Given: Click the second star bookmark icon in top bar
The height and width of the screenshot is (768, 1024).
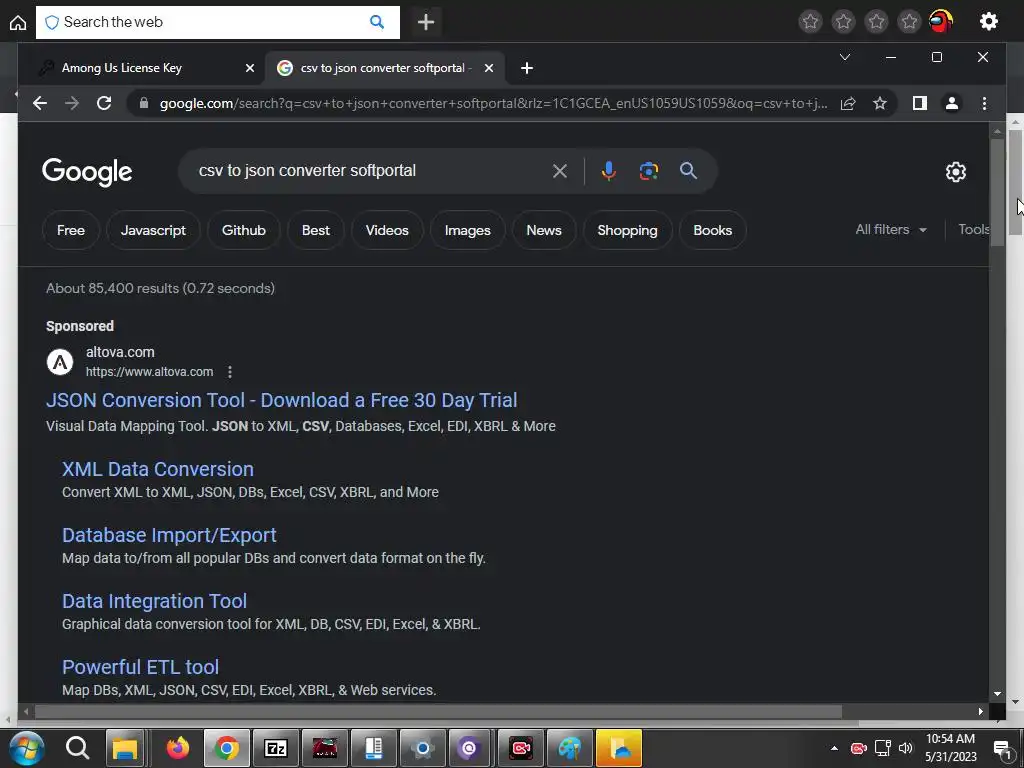Looking at the screenshot, I should [x=843, y=22].
